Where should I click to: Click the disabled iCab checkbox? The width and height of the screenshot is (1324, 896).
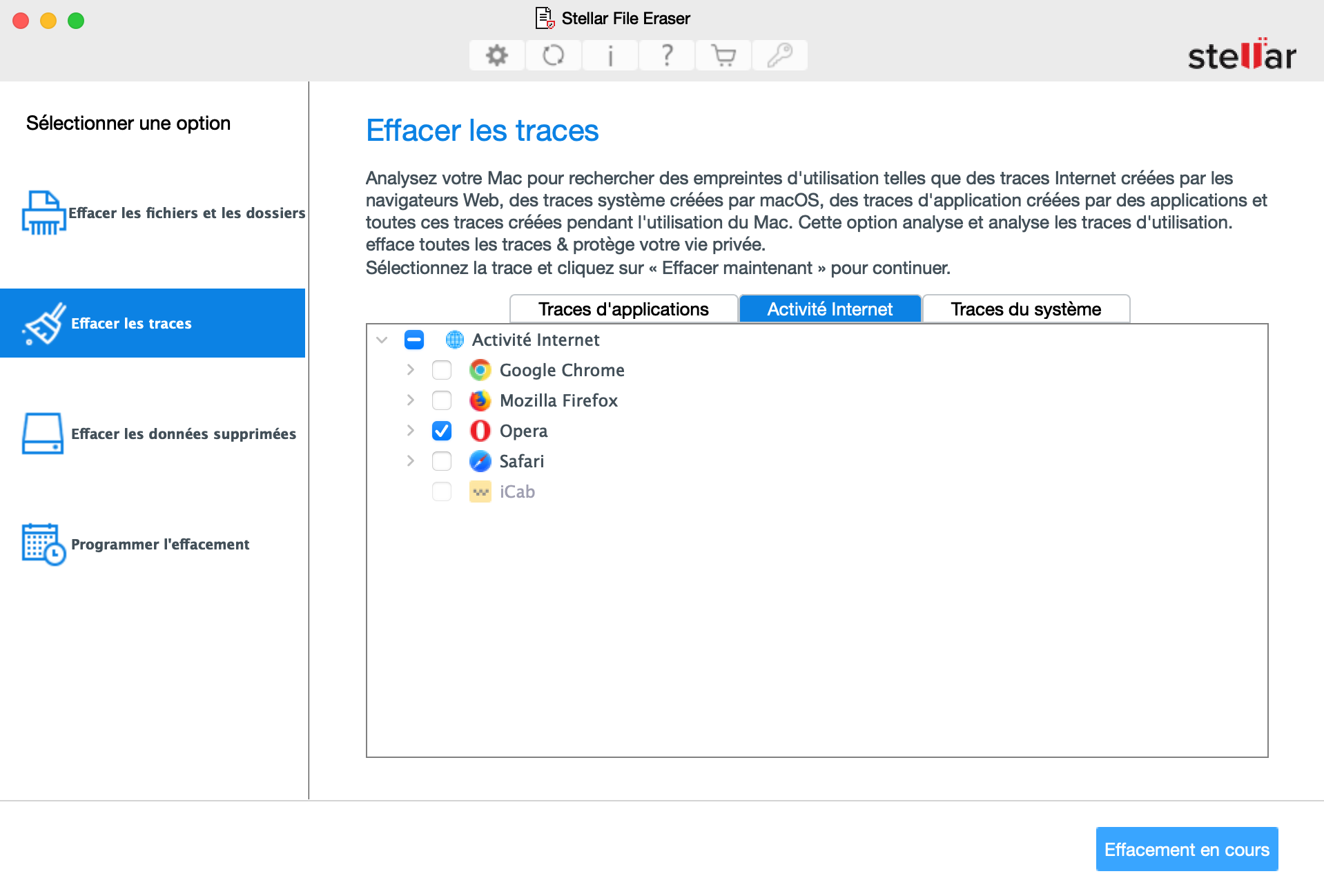[x=442, y=491]
